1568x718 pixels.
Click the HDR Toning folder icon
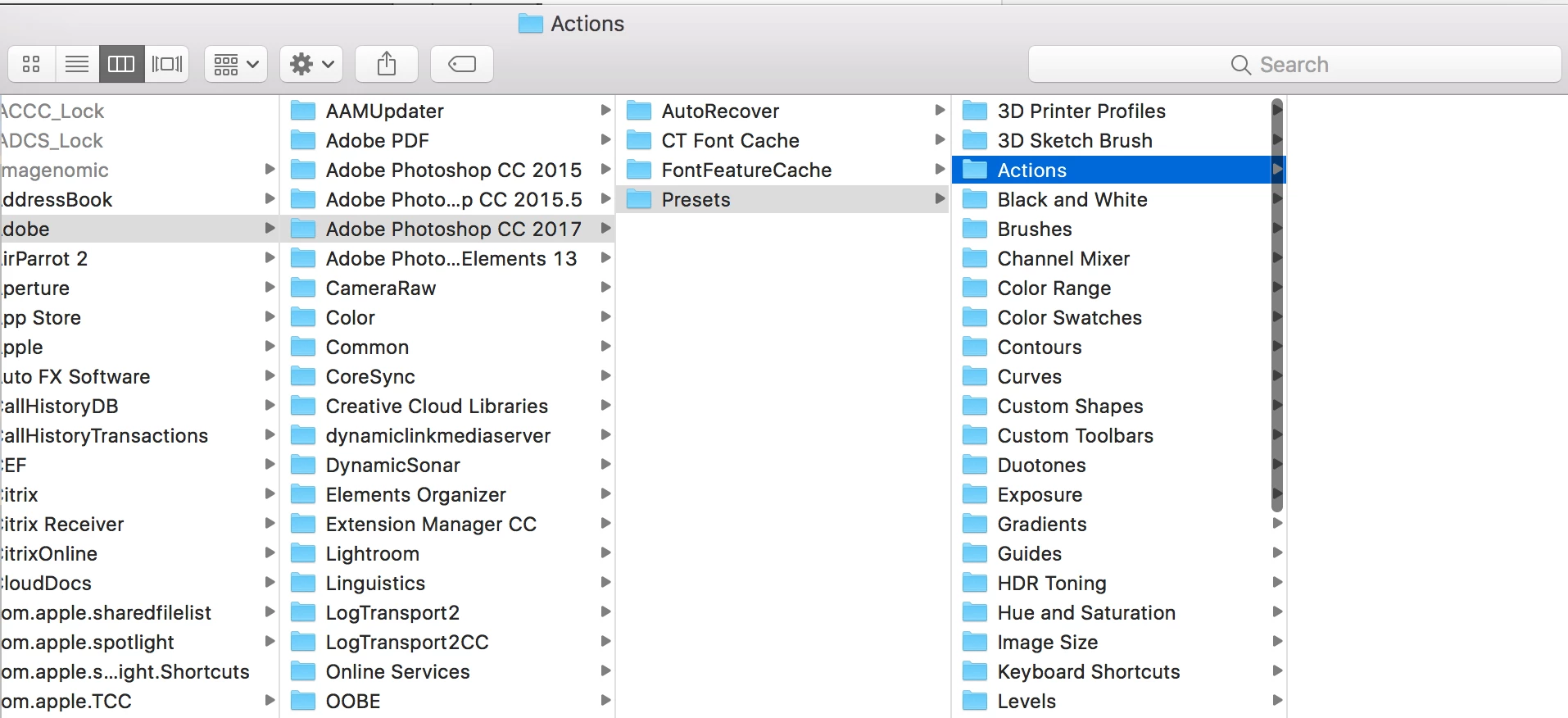pos(975,583)
